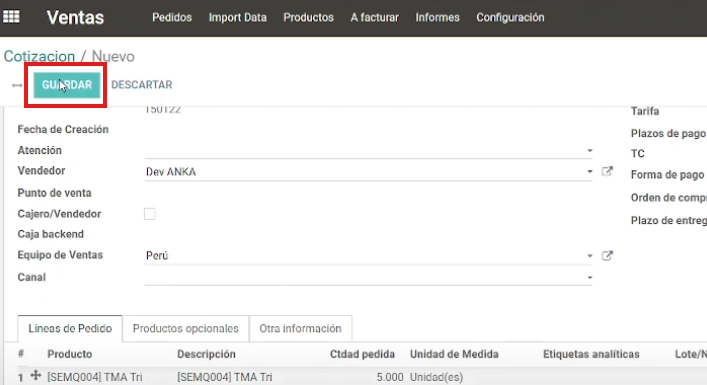Screen dimensions: 707x385
Task: Open external link for Equipo de Ventas Perú
Action: click(607, 256)
